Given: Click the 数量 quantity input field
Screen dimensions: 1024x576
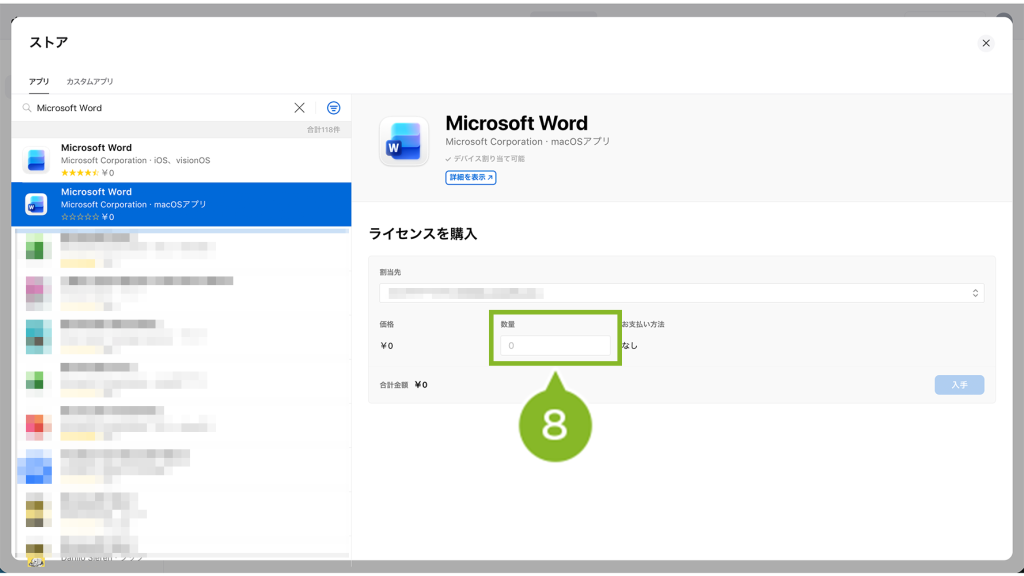Looking at the screenshot, I should [x=555, y=345].
